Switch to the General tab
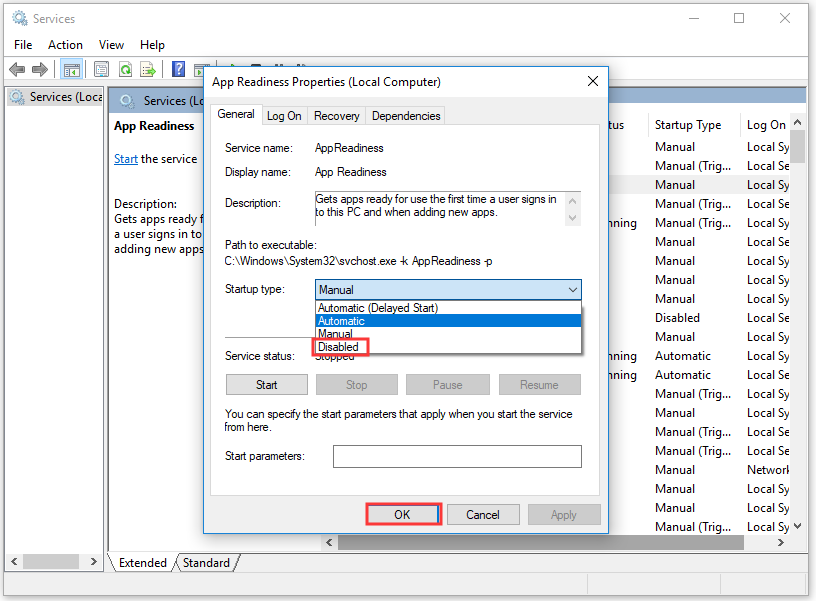816x601 pixels. click(236, 114)
